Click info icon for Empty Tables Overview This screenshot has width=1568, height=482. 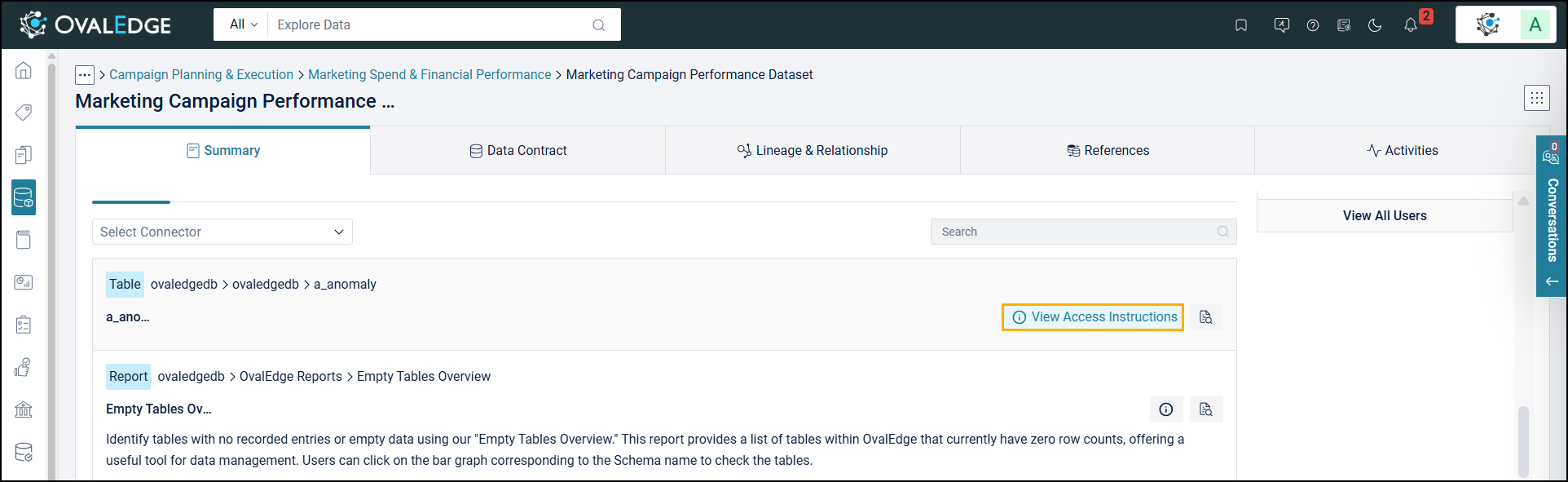click(1166, 409)
